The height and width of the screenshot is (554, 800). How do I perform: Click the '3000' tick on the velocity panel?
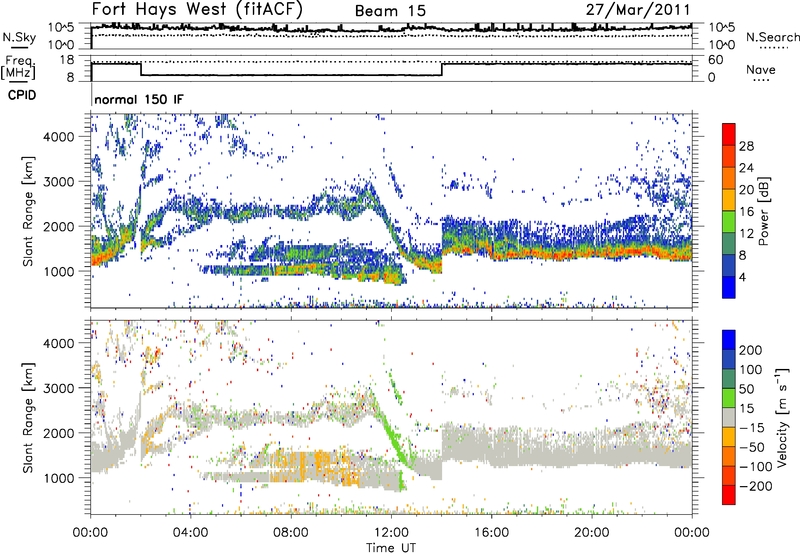58,388
